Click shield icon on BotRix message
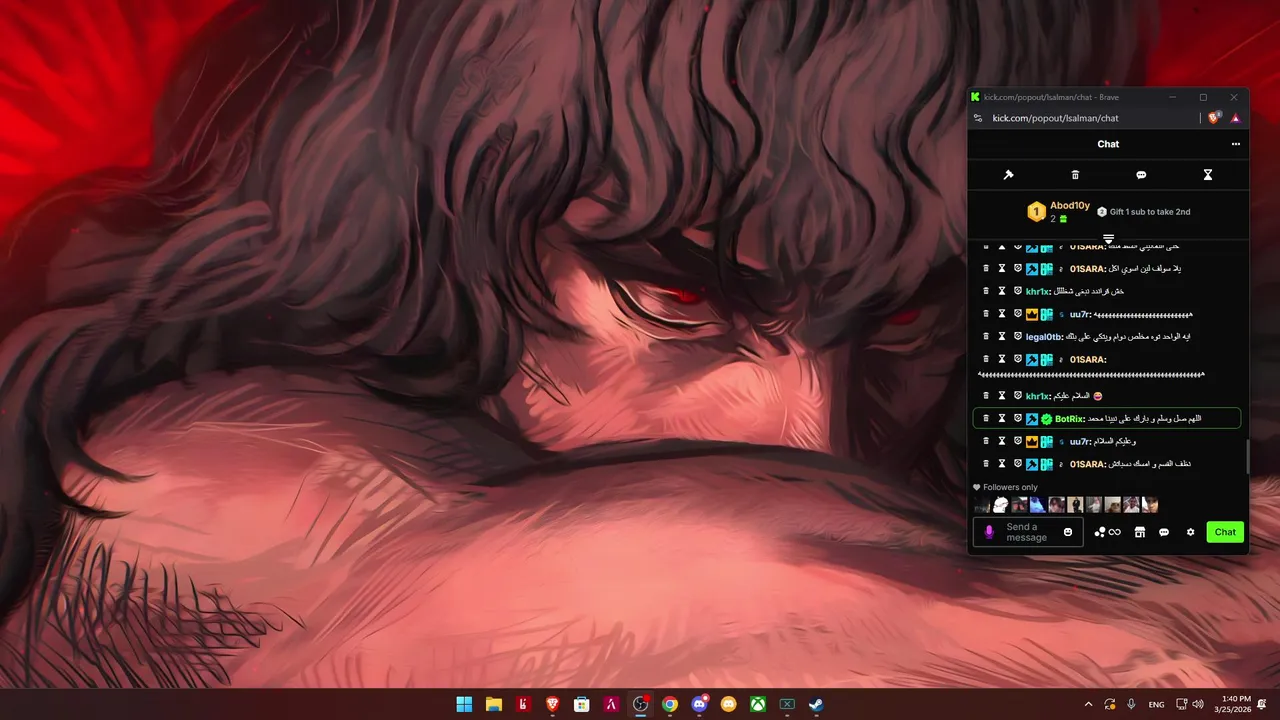Image resolution: width=1280 pixels, height=720 pixels. (x=1018, y=419)
